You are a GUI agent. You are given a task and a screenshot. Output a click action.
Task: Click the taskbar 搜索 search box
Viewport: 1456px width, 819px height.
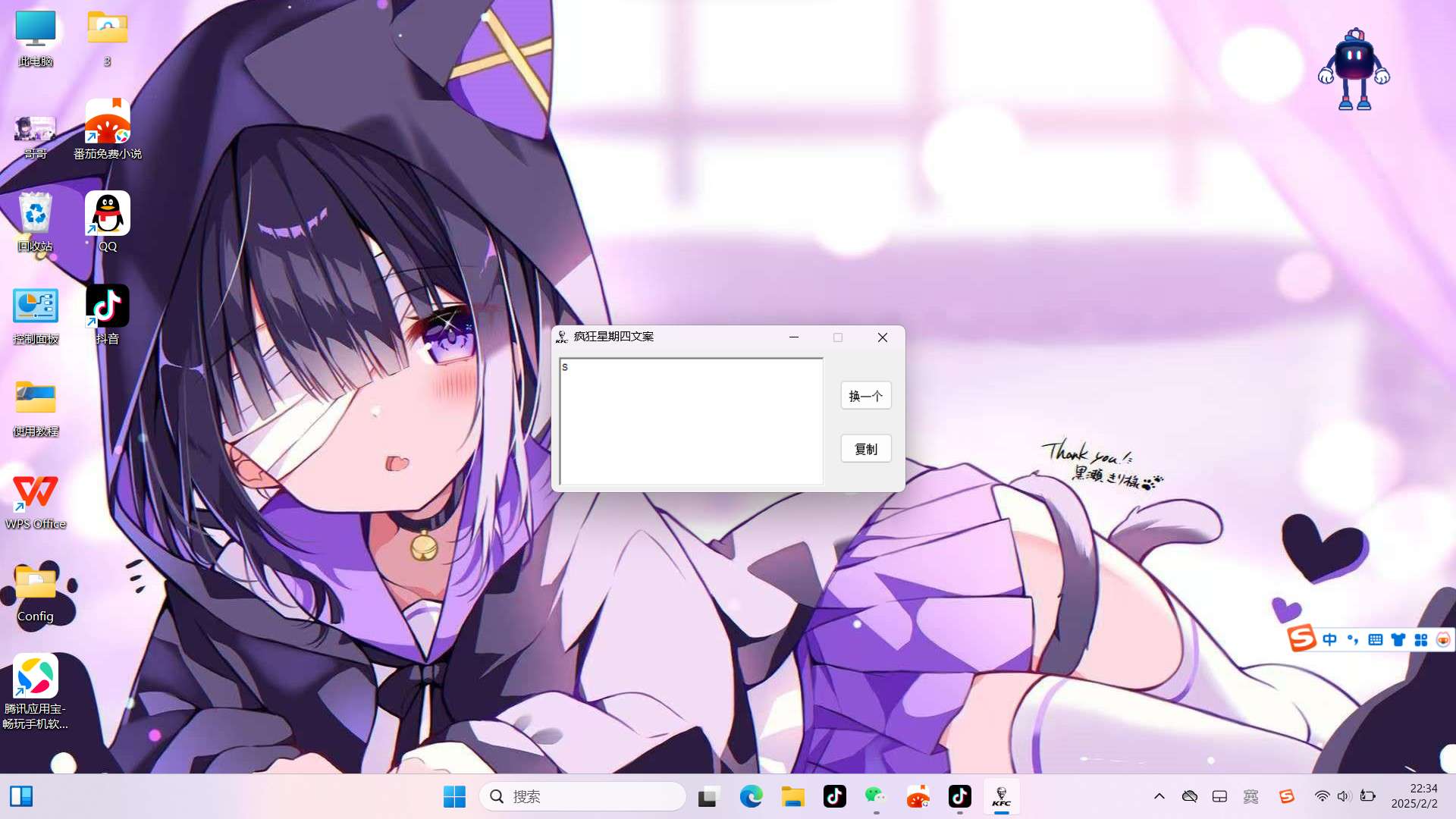click(x=582, y=796)
